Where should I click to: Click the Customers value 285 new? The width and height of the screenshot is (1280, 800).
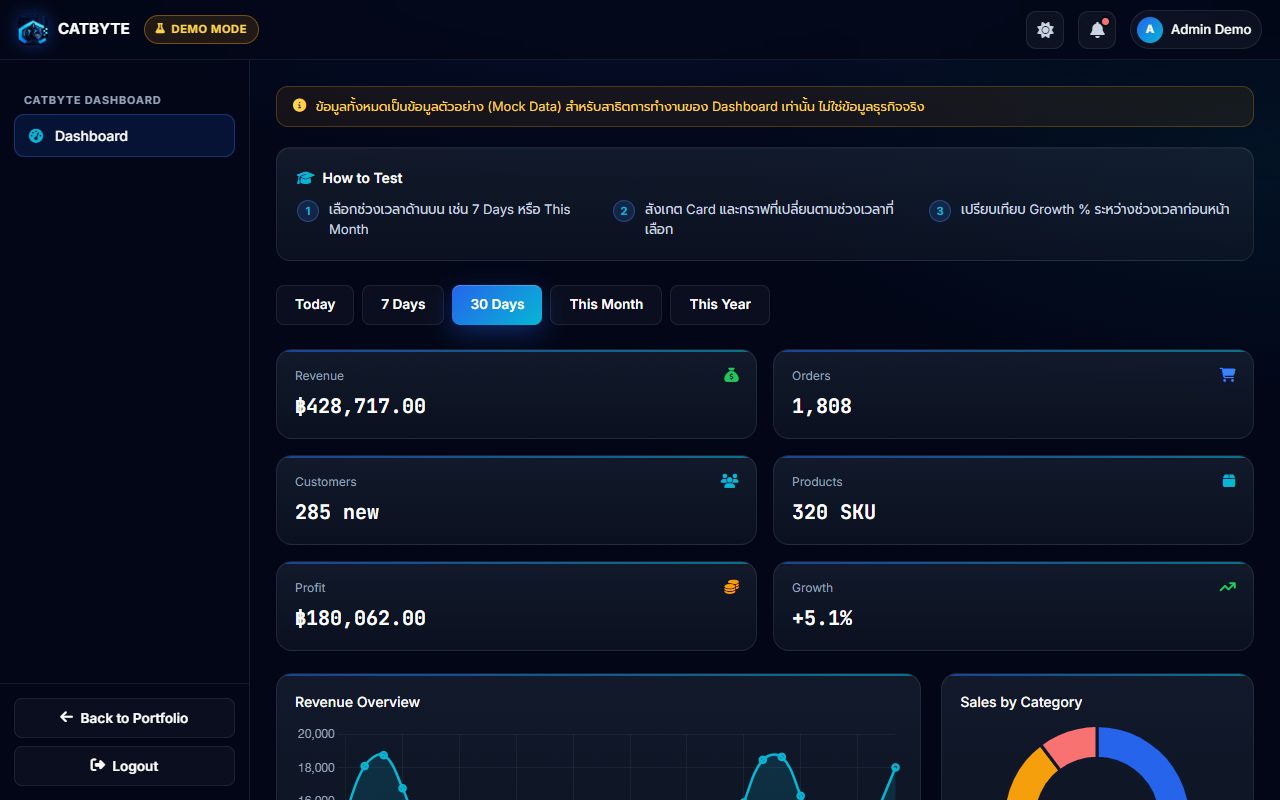(337, 512)
